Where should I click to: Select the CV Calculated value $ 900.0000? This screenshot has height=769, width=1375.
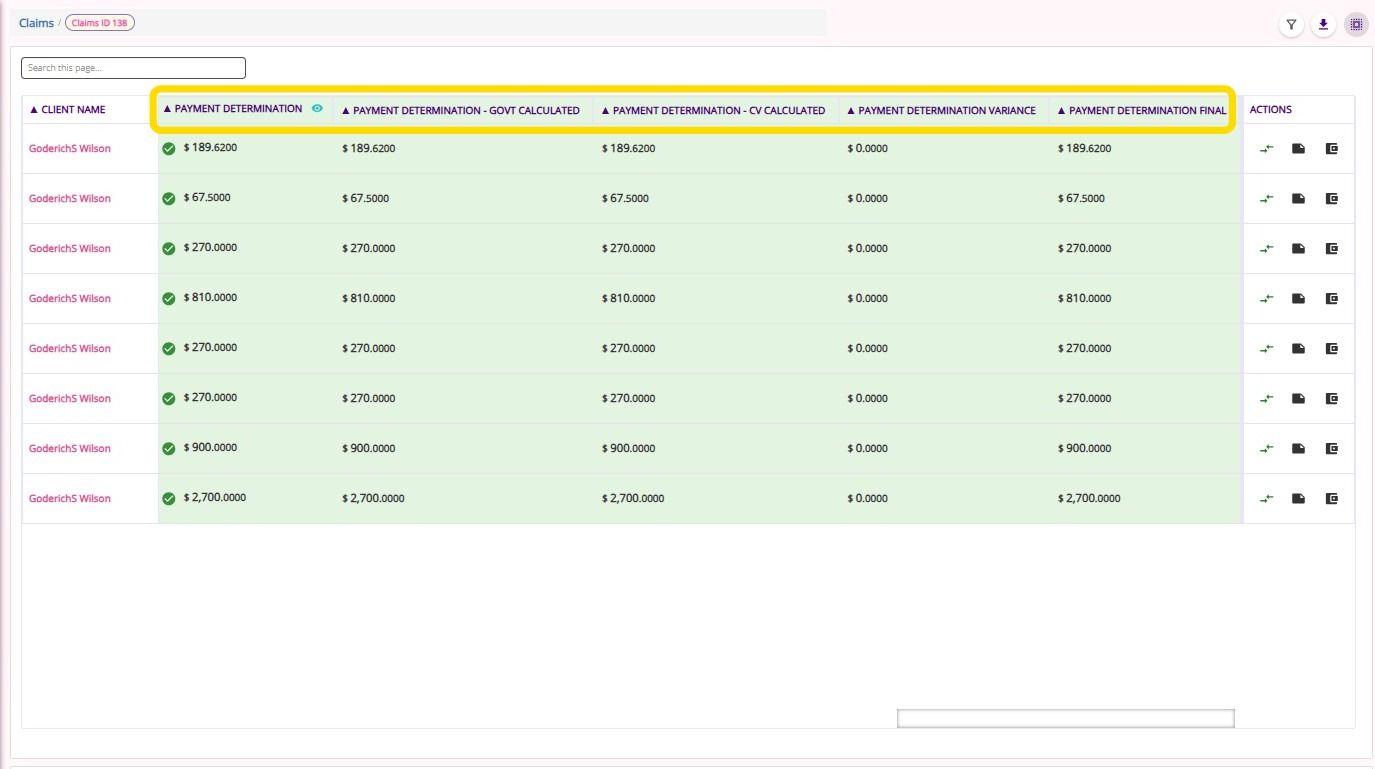pos(628,449)
